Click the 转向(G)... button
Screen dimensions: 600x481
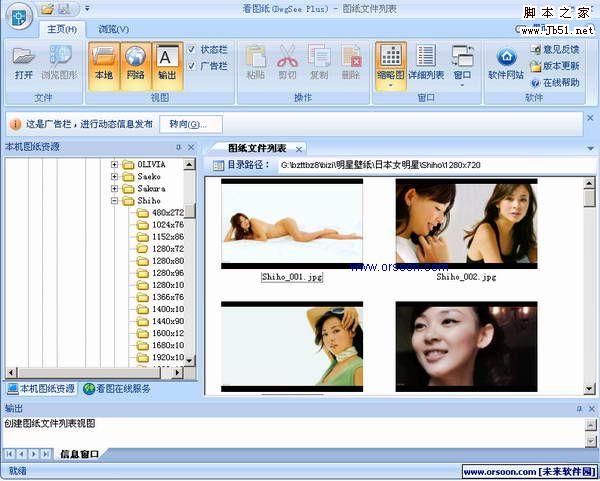click(x=191, y=124)
